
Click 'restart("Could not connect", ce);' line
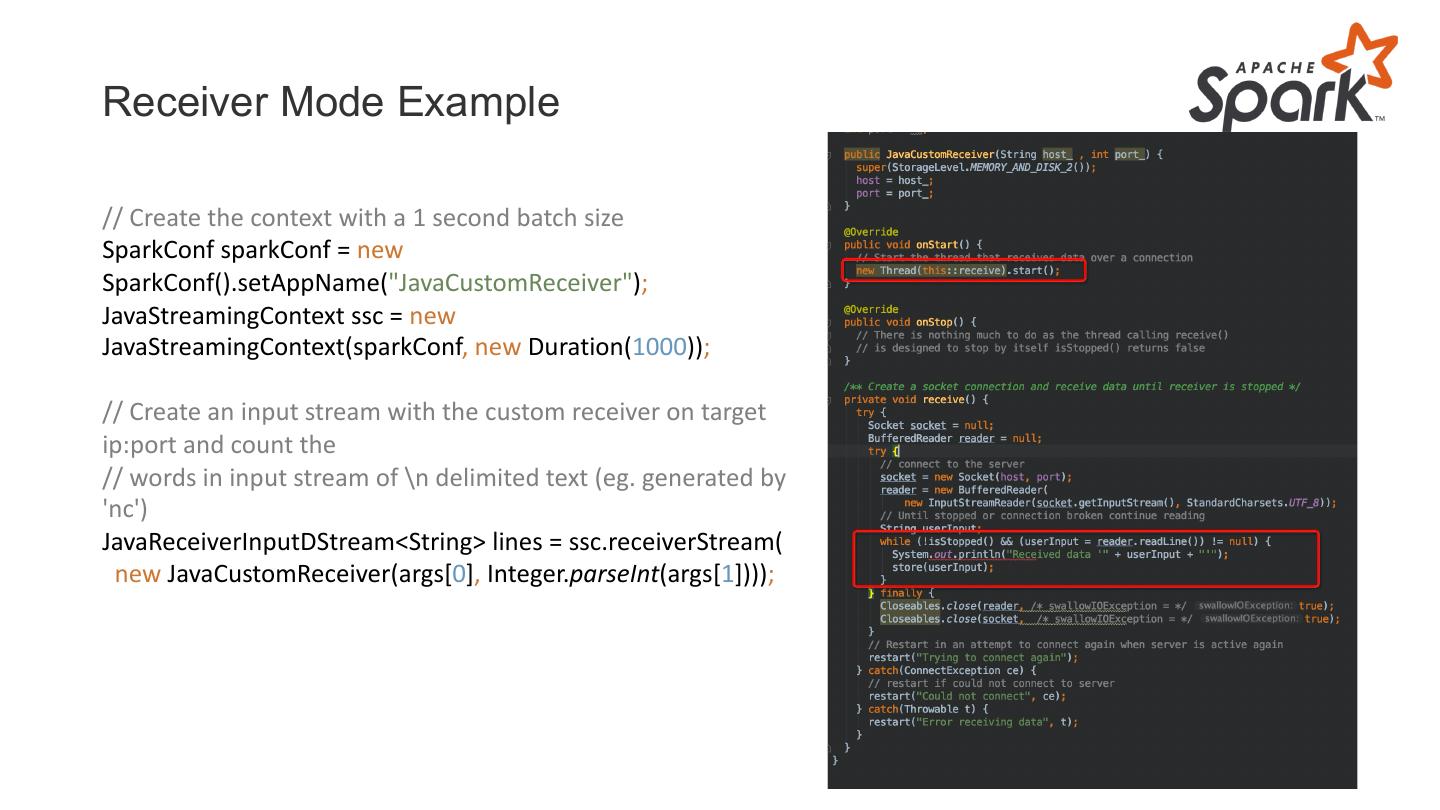point(967,696)
